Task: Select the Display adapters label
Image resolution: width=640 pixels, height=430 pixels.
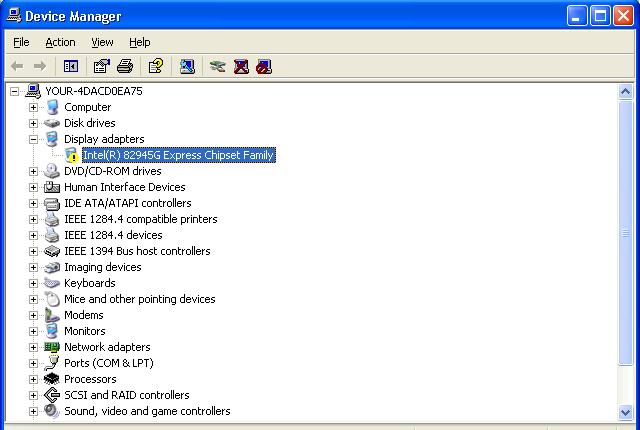Action: (104, 139)
